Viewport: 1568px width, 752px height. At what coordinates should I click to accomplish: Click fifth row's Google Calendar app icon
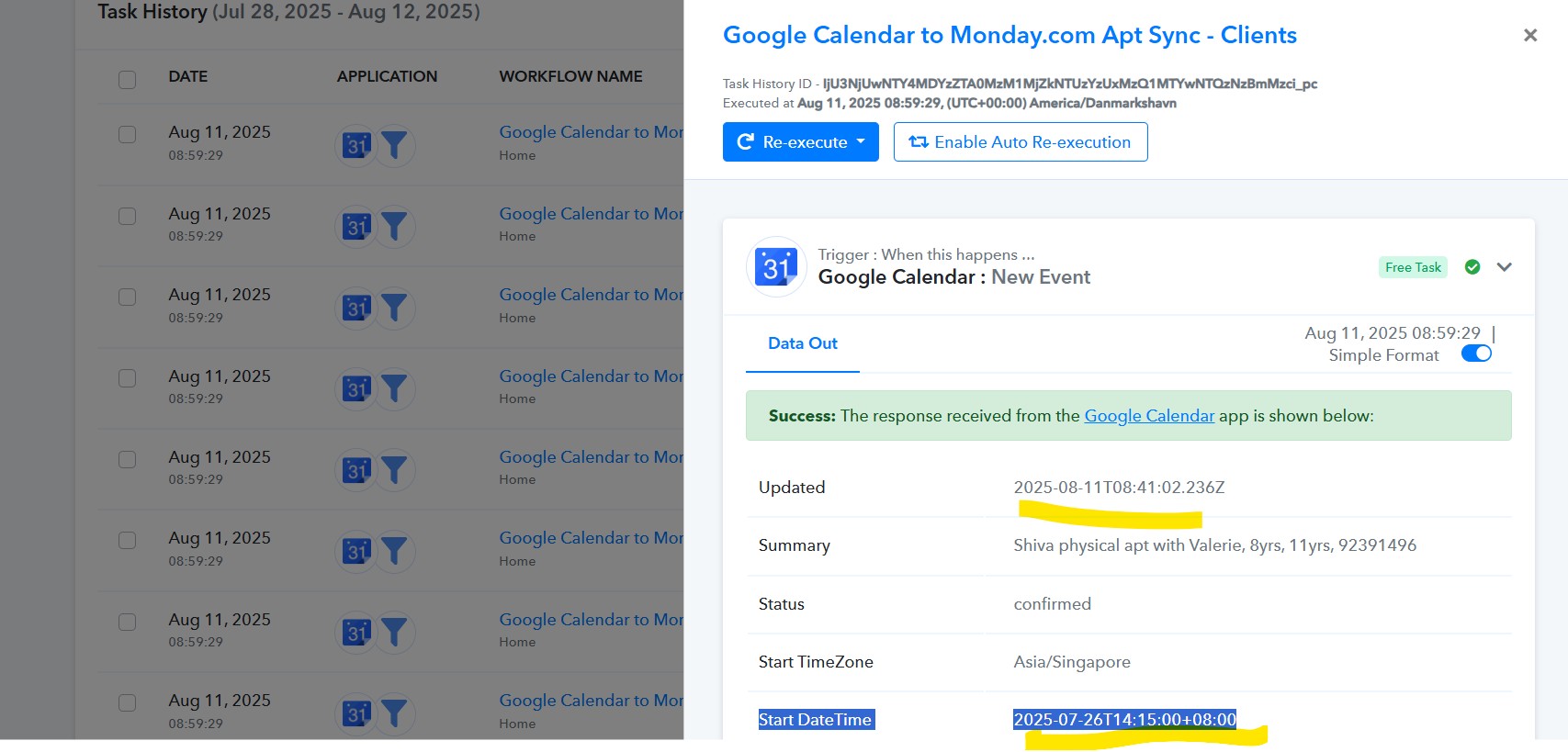pyautogui.click(x=356, y=470)
